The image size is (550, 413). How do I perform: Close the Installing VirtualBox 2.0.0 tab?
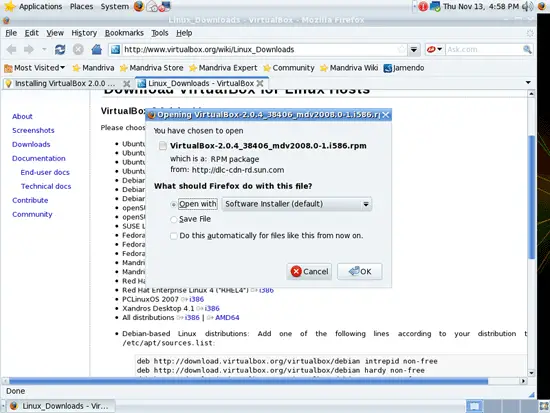(127, 84)
